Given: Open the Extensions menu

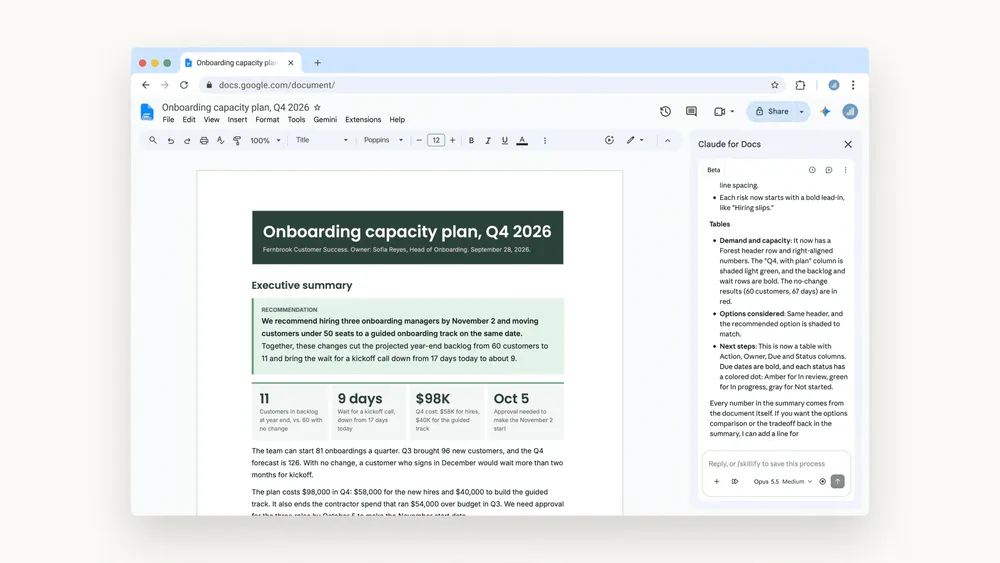Looking at the screenshot, I should pyautogui.click(x=363, y=120).
